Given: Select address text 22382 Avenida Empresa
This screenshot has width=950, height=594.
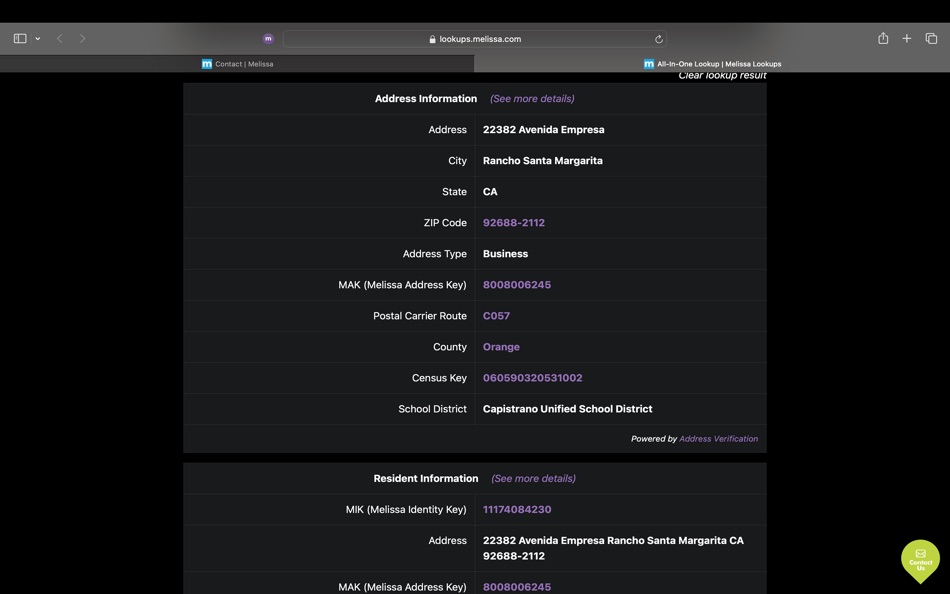Looking at the screenshot, I should [543, 130].
